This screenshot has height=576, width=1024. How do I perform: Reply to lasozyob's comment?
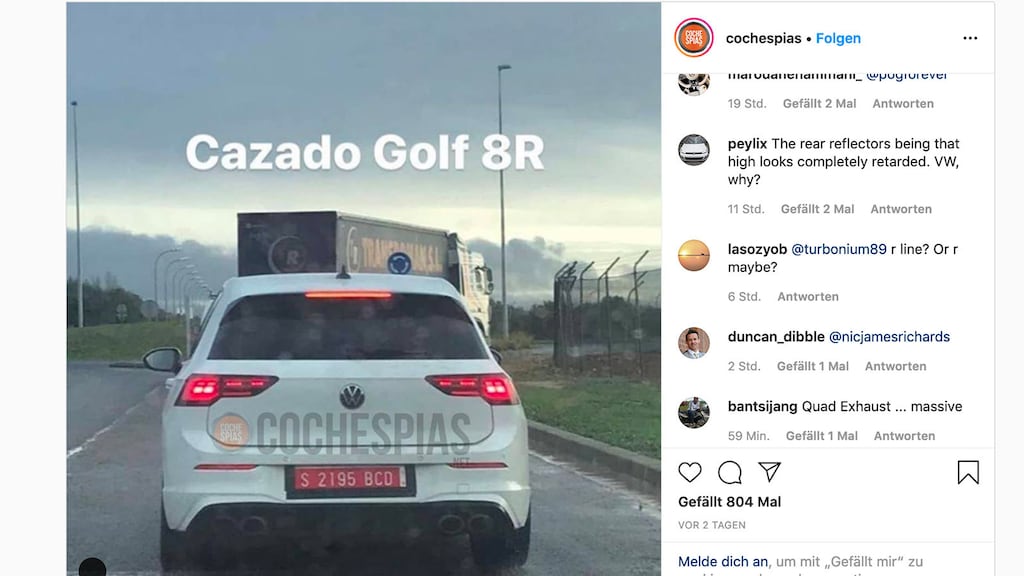[808, 296]
